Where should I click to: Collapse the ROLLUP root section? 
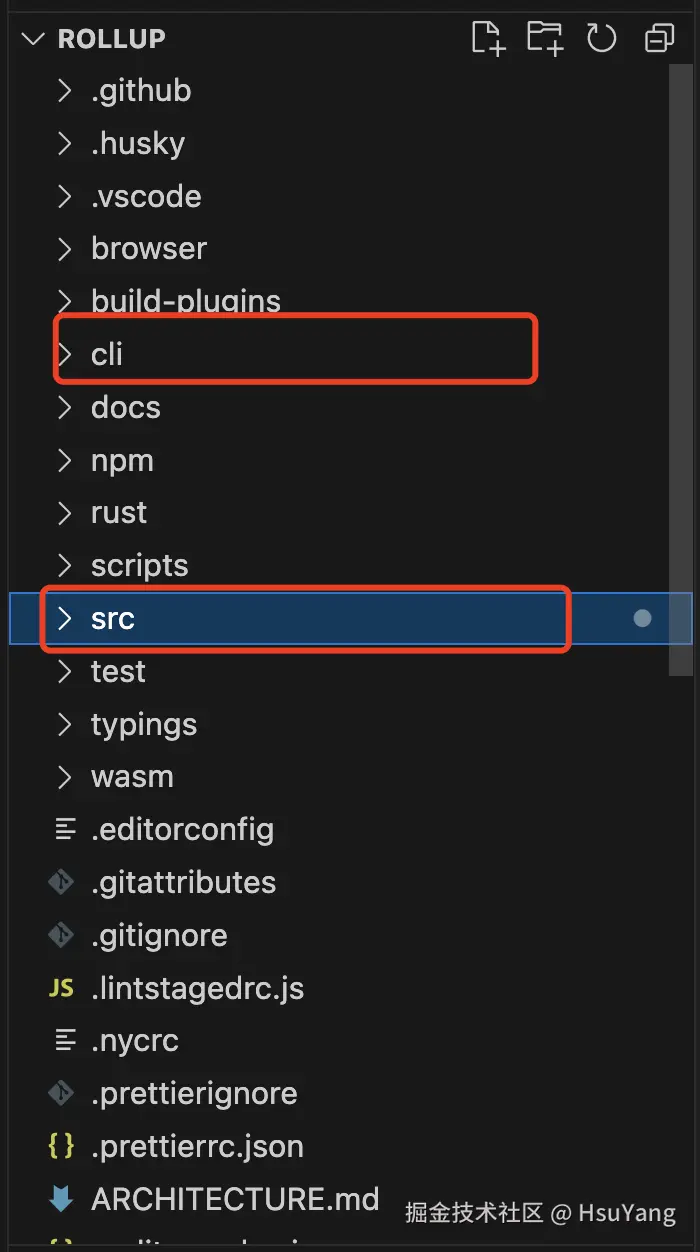point(34,39)
